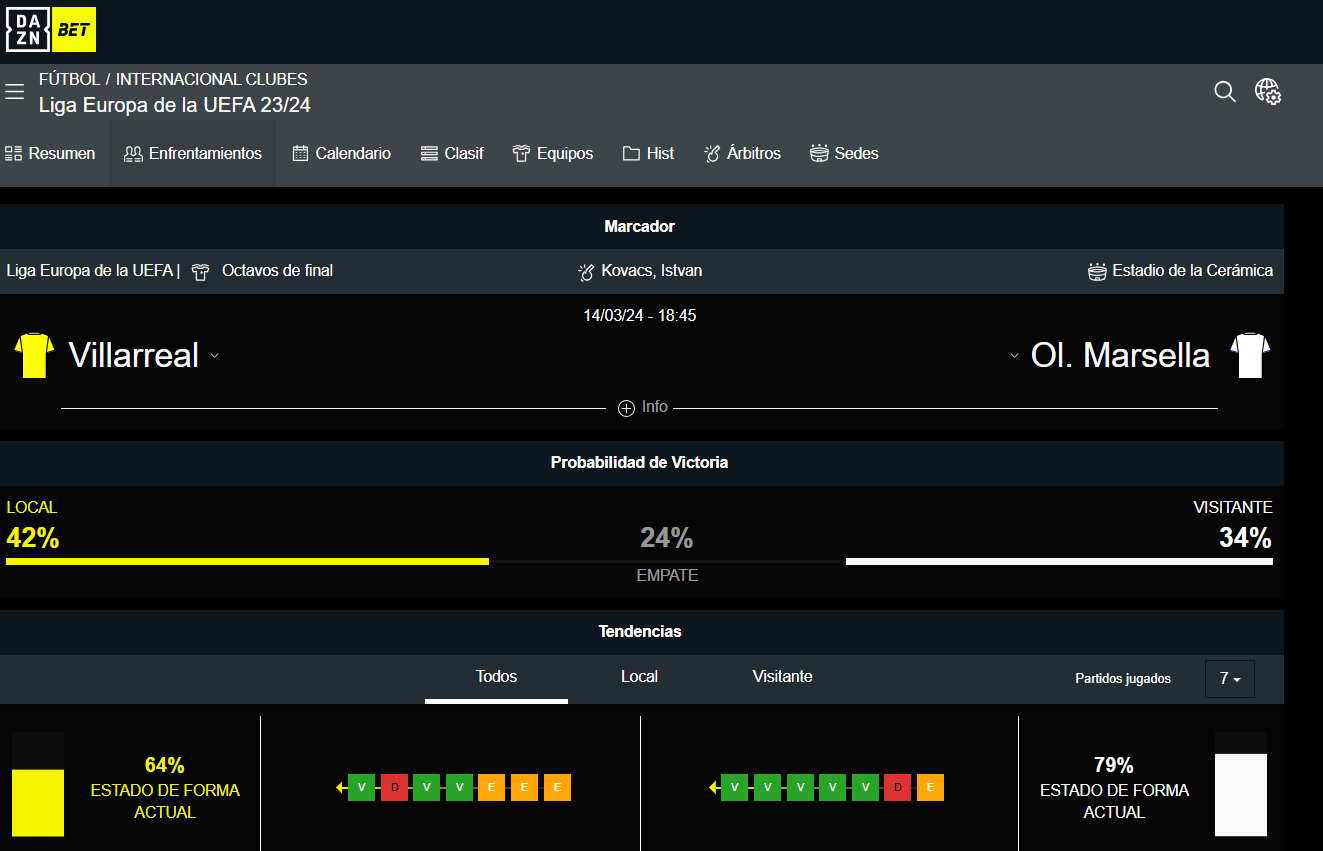Click the Liga Europa de la UEFA 23/24 title
This screenshot has height=851, width=1323.
coord(175,105)
